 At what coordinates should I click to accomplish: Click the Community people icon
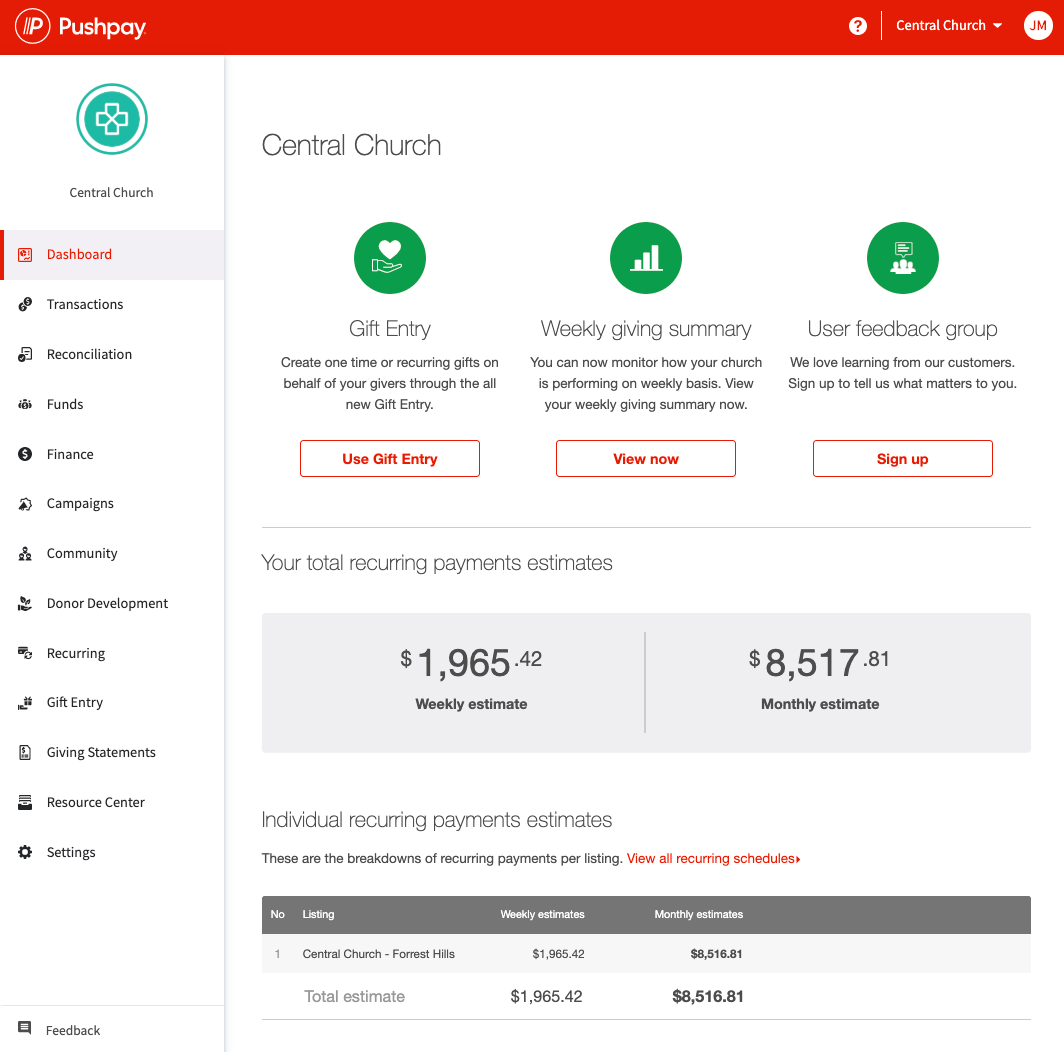(24, 553)
